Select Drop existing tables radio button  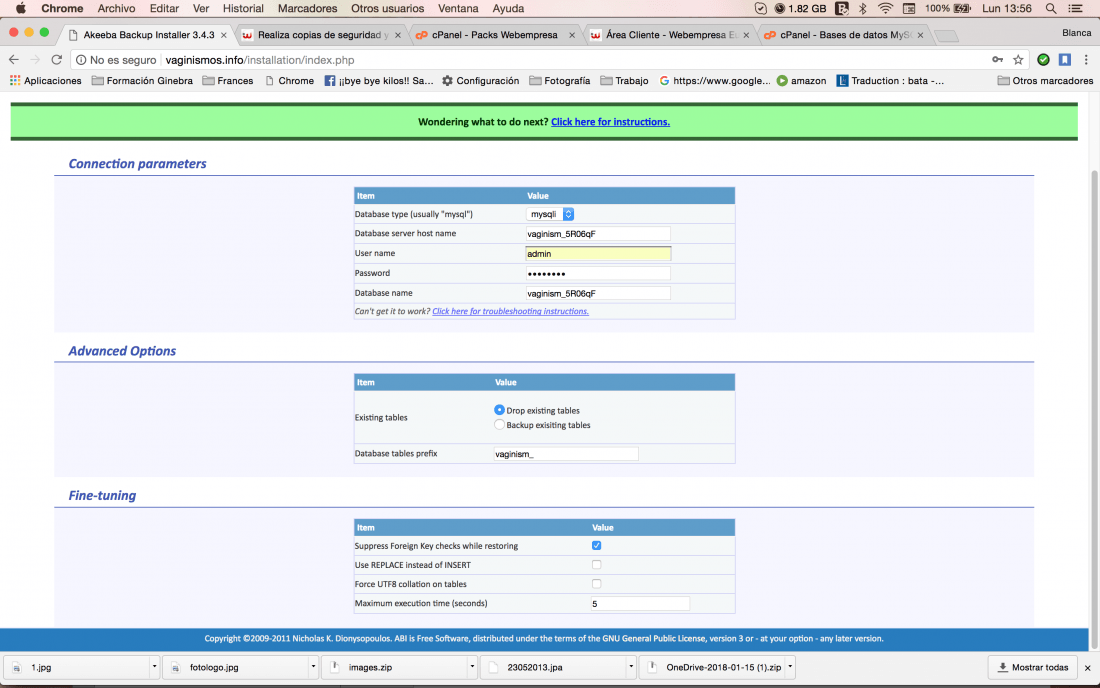tap(499, 410)
